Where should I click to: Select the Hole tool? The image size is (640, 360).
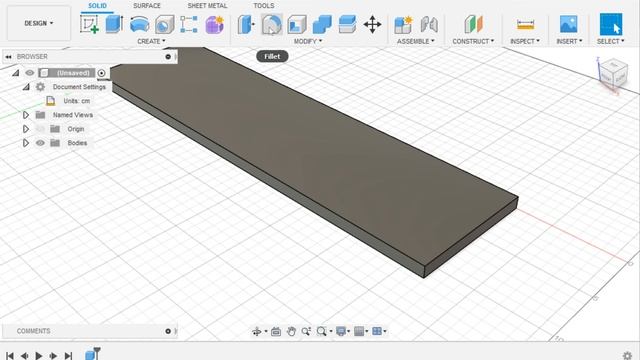[164, 24]
